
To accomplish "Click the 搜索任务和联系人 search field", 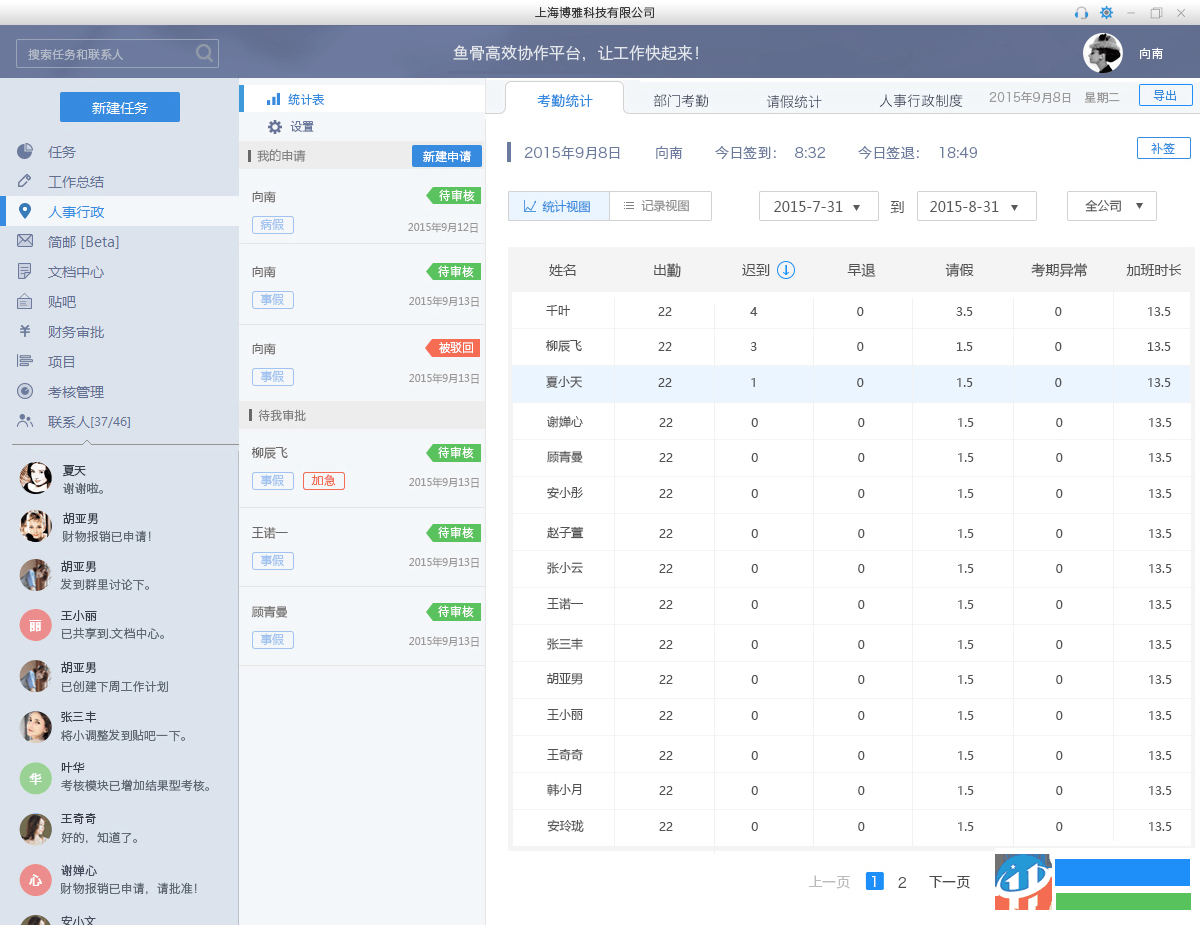I will (x=110, y=52).
